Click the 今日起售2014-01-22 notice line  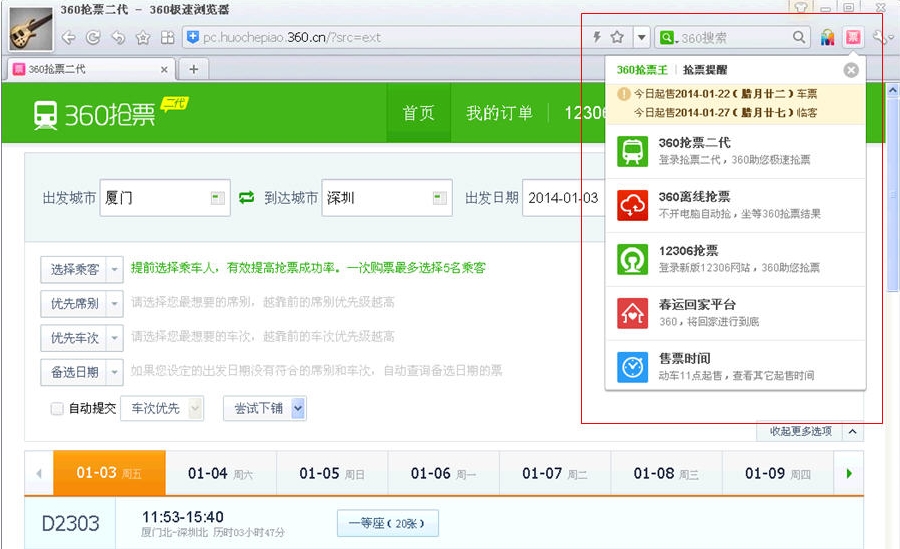click(726, 94)
